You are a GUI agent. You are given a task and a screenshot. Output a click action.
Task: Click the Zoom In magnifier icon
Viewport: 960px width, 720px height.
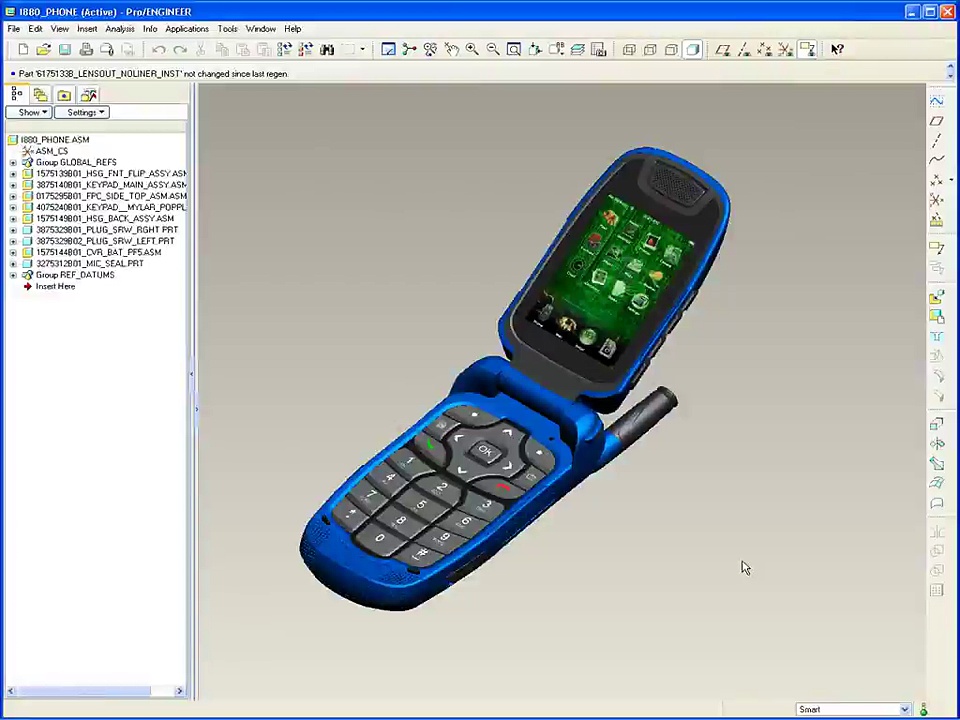point(471,49)
